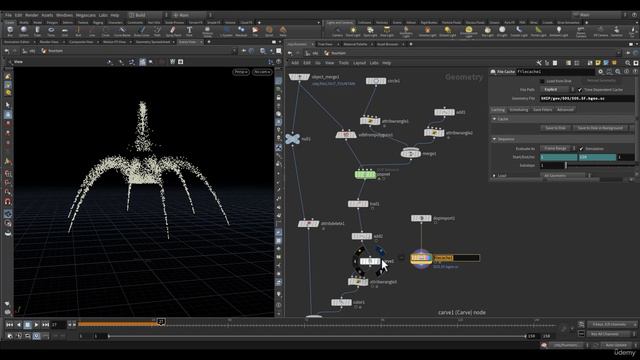The image size is (640, 360).
Task: Open the File Cache gear menu
Action: (600, 72)
